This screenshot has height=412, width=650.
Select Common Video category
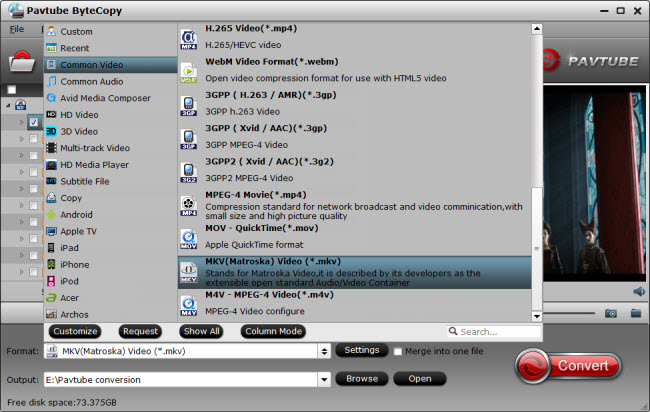pos(111,65)
